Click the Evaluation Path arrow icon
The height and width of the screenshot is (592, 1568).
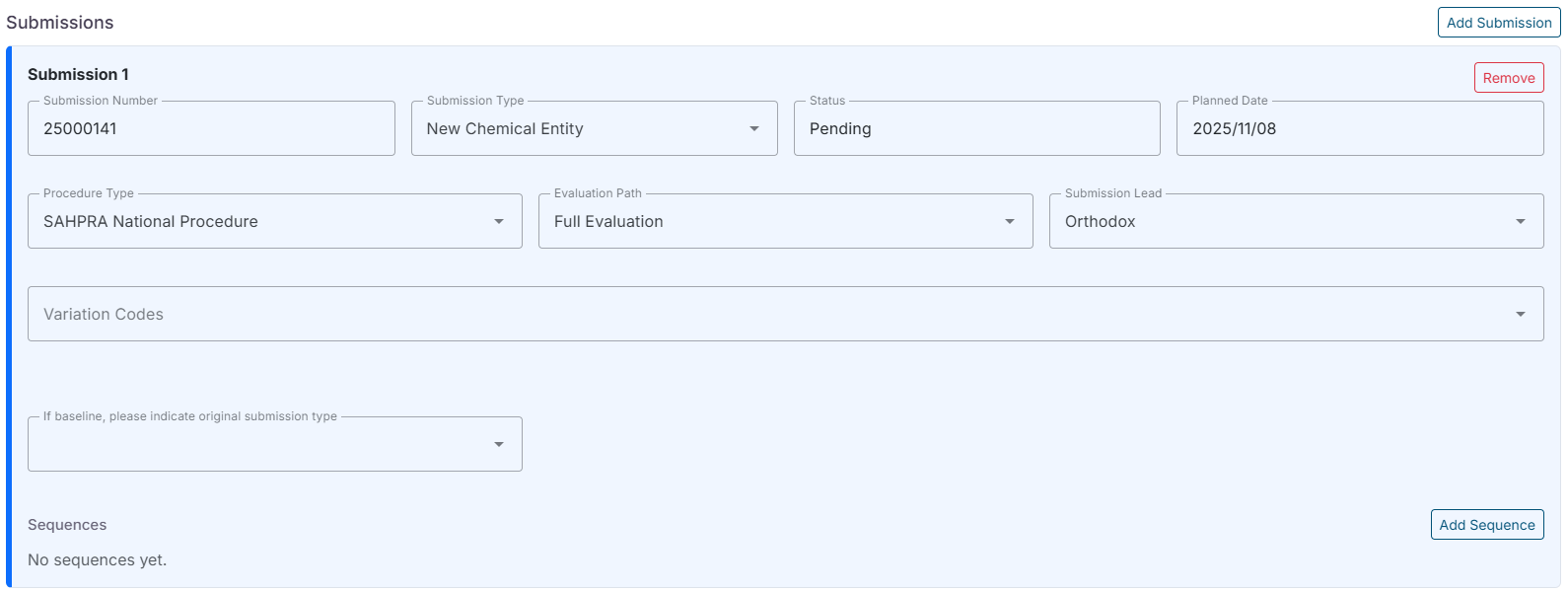pos(1010,222)
